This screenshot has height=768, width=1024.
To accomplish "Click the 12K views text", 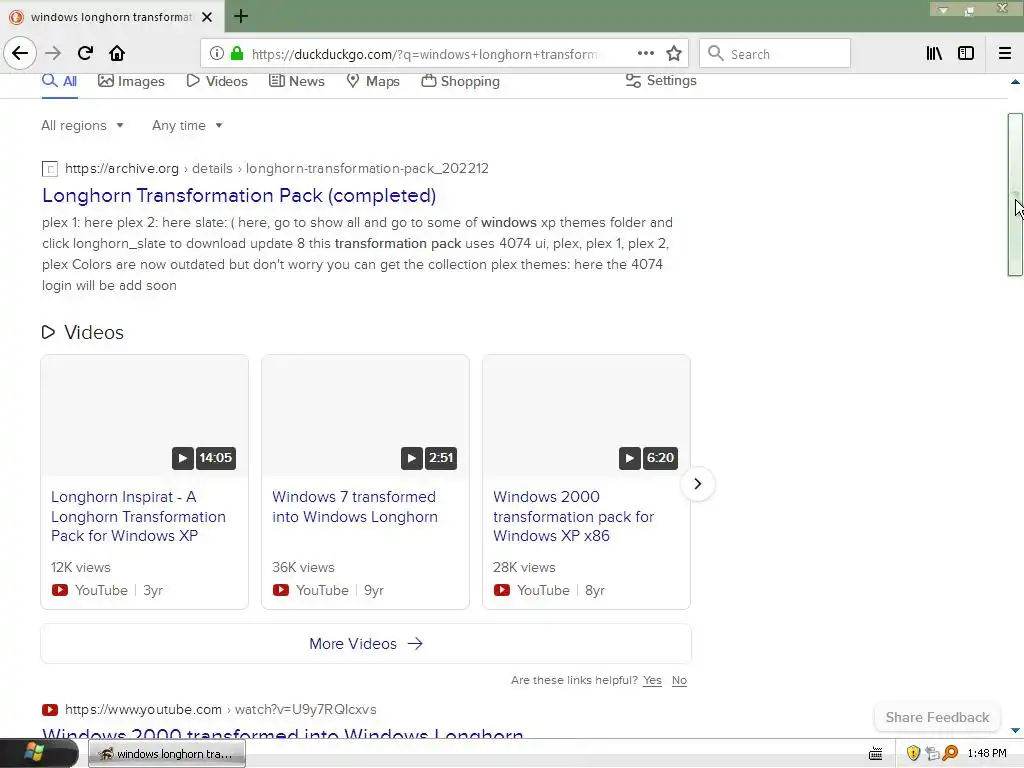I will 81,568.
